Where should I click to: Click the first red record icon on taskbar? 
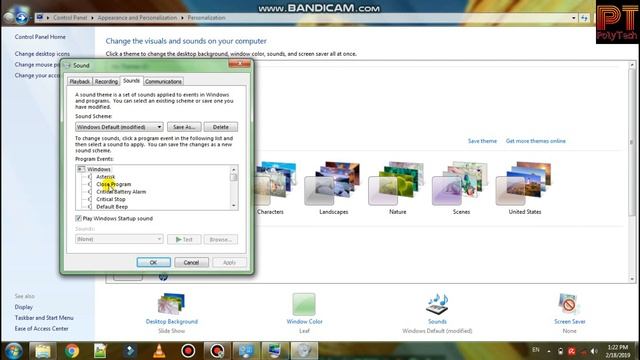coord(188,351)
